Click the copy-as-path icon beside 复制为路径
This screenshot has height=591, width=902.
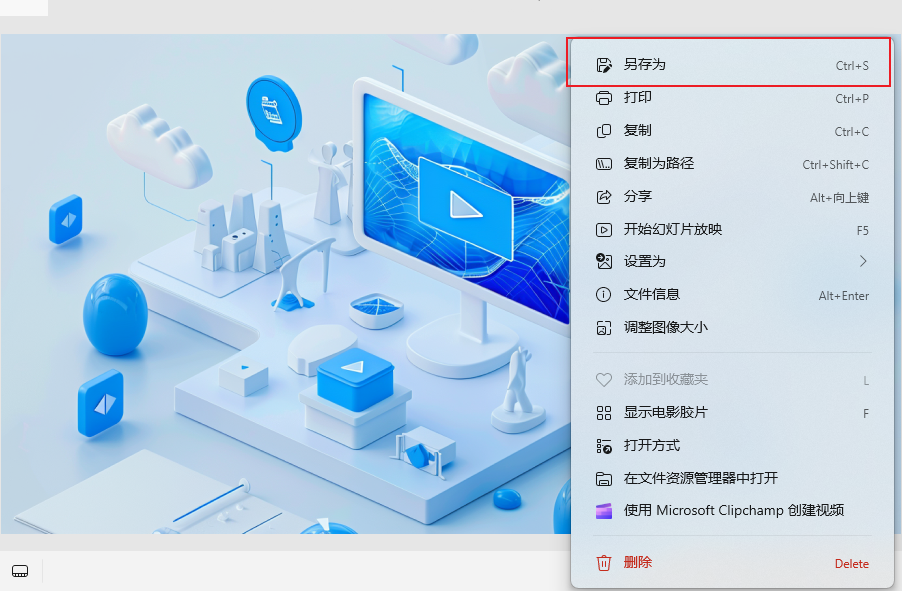pos(604,164)
